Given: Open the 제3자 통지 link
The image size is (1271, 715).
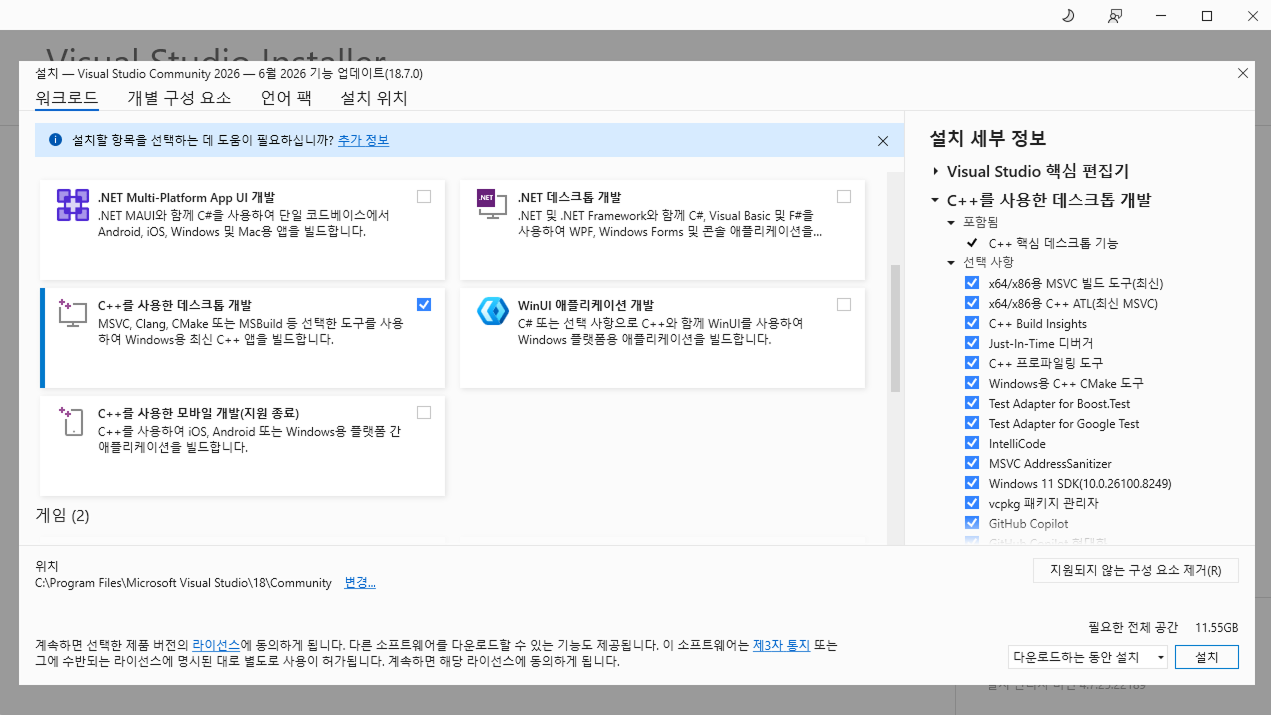Looking at the screenshot, I should pos(781,645).
